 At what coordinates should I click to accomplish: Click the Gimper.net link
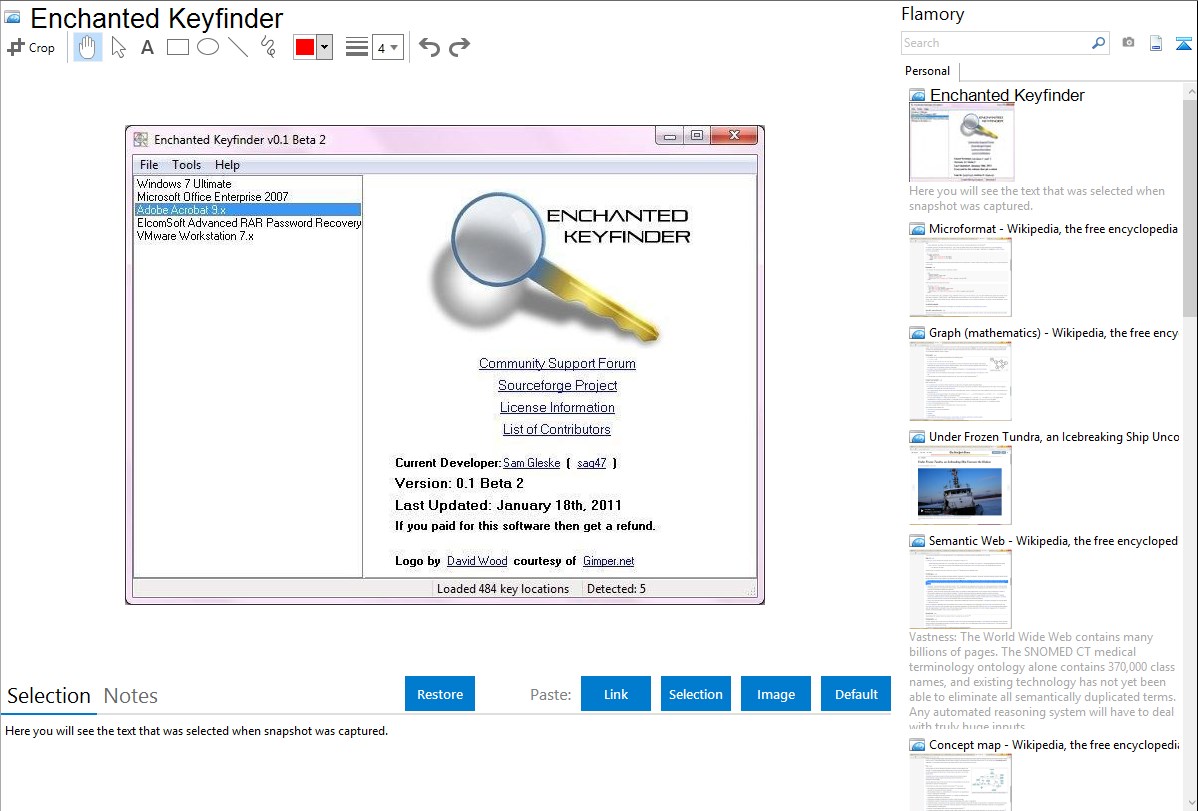tap(608, 560)
